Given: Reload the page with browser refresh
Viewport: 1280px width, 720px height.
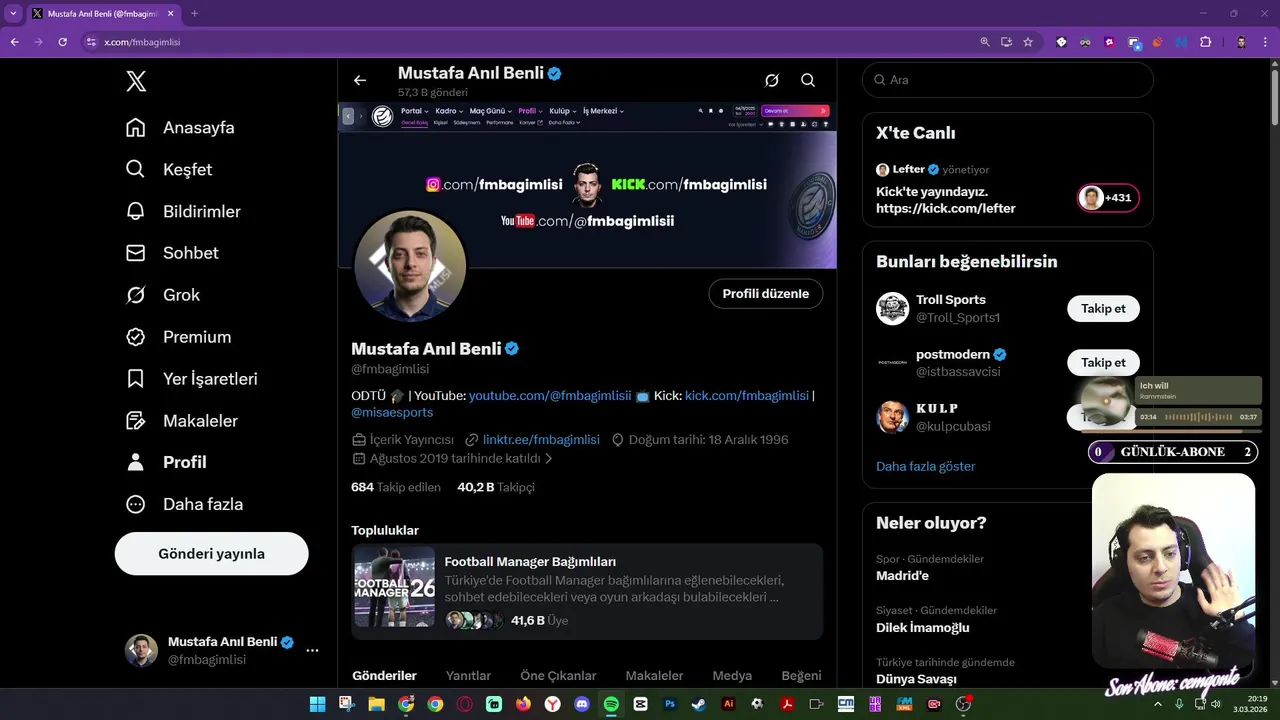Looking at the screenshot, I should [x=62, y=42].
